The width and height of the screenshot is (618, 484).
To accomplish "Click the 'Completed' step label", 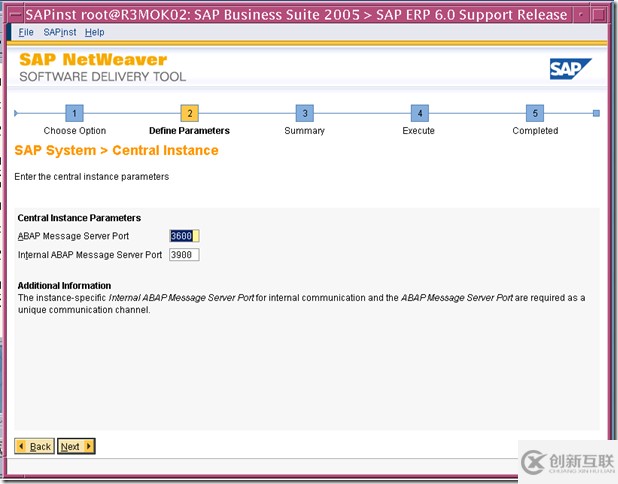I will (535, 130).
